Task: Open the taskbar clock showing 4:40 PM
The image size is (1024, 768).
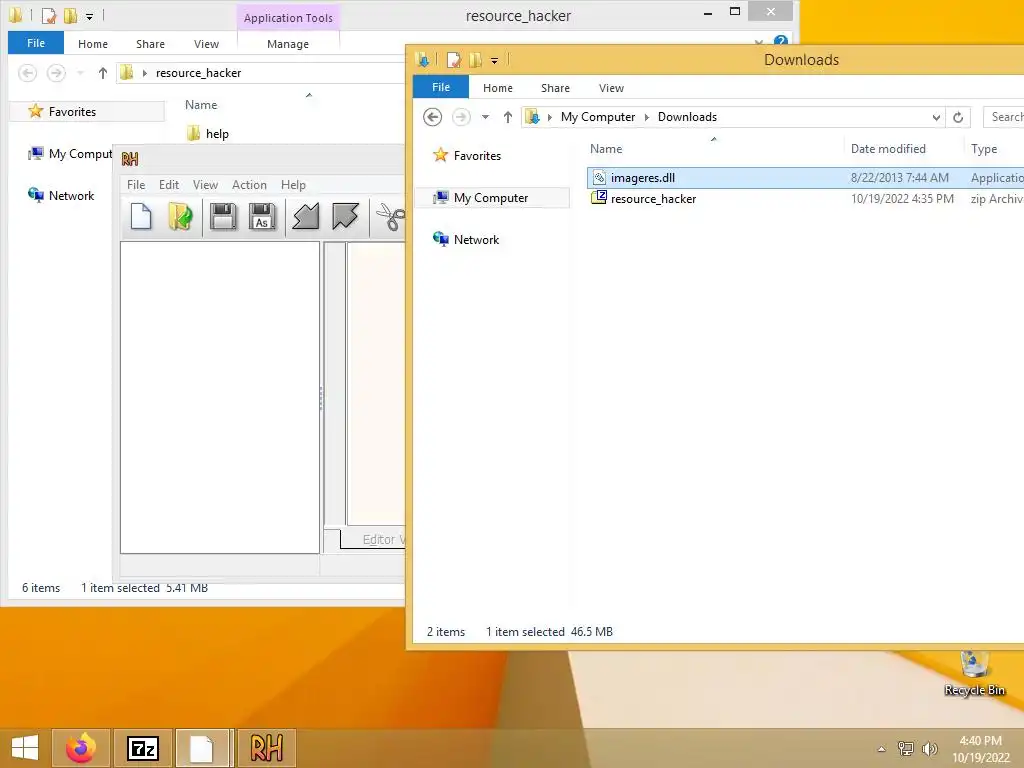Action: 980,749
